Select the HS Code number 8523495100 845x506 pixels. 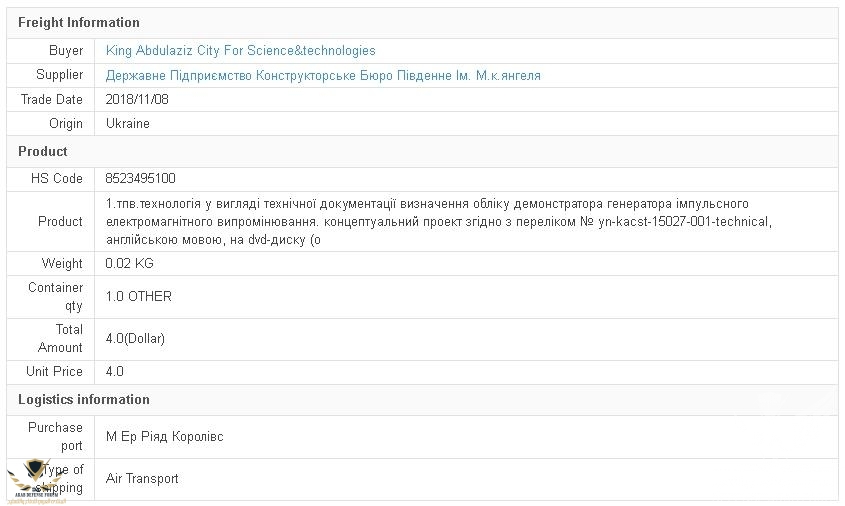pyautogui.click(x=140, y=178)
